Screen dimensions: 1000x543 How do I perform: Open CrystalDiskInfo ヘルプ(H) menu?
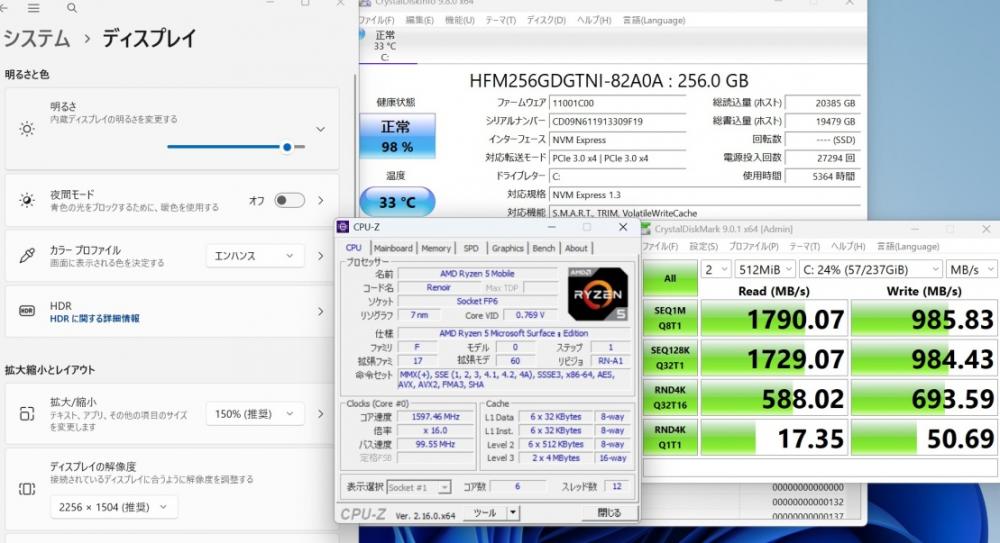pos(594,20)
